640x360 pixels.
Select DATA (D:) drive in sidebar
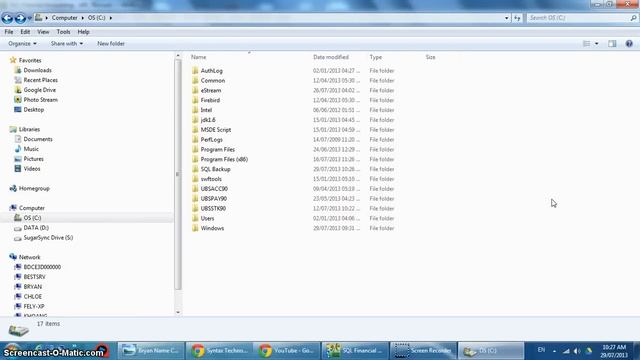36,228
